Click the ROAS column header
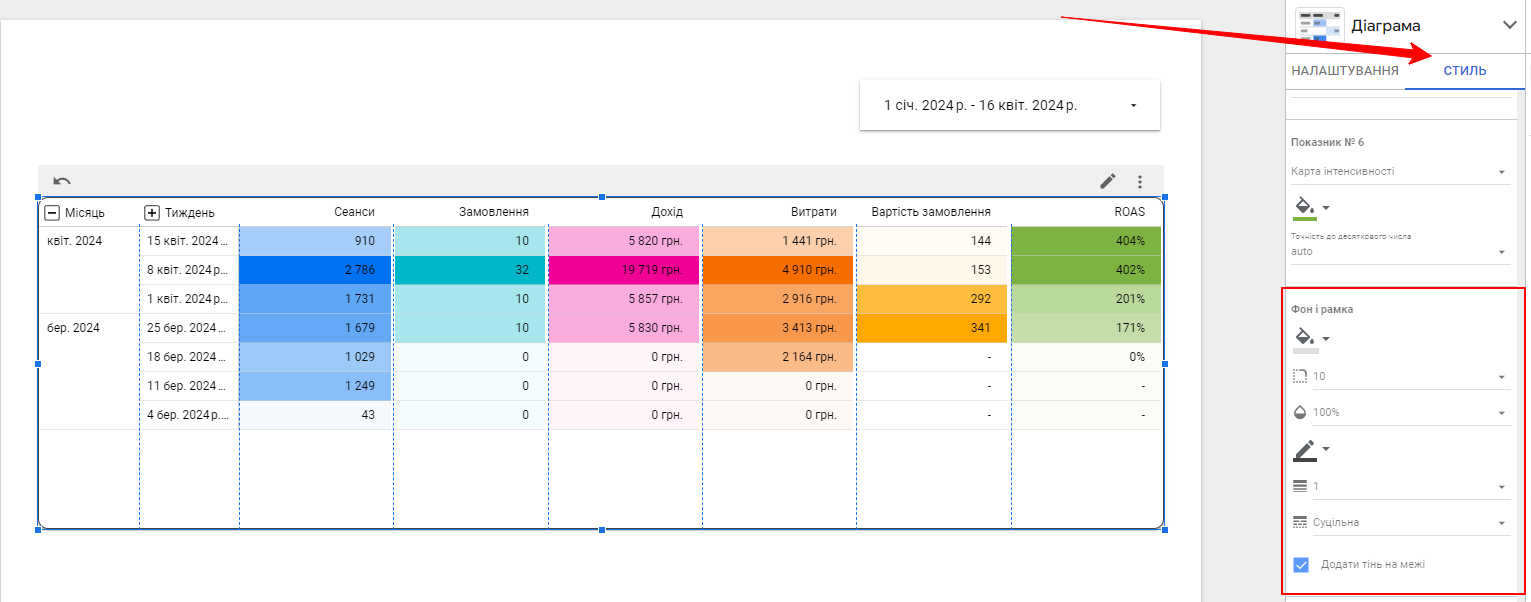This screenshot has height=602, width=1531. pyautogui.click(x=1130, y=212)
